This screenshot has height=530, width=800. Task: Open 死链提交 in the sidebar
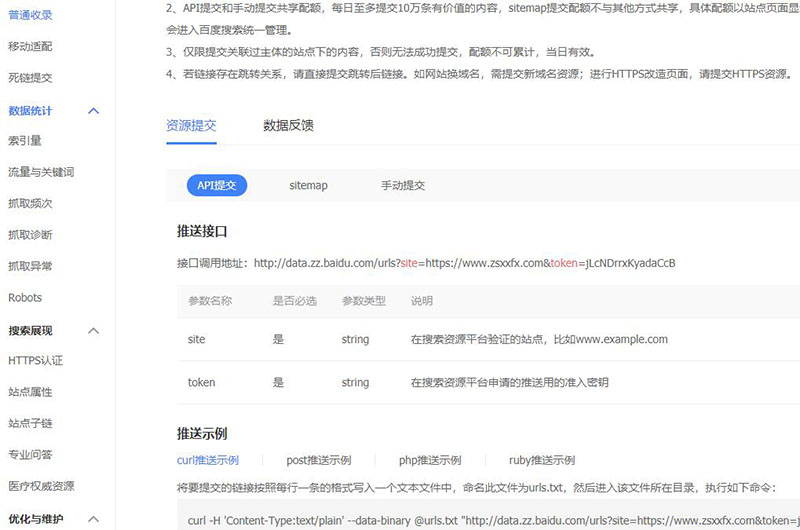tap(30, 78)
